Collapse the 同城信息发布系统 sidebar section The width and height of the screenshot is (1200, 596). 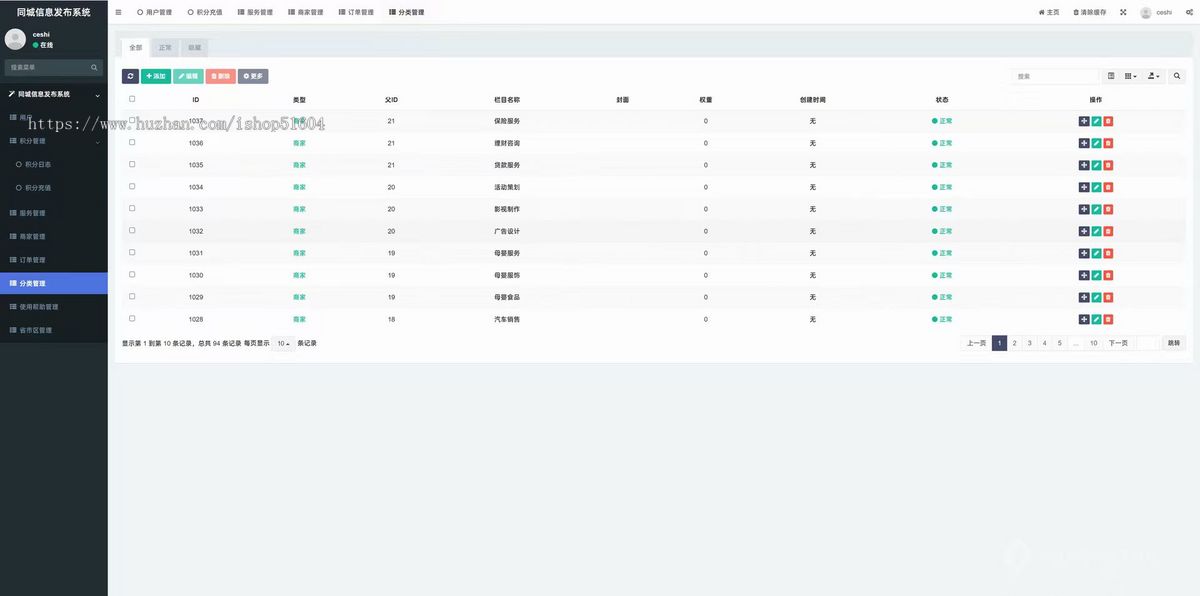pos(53,94)
